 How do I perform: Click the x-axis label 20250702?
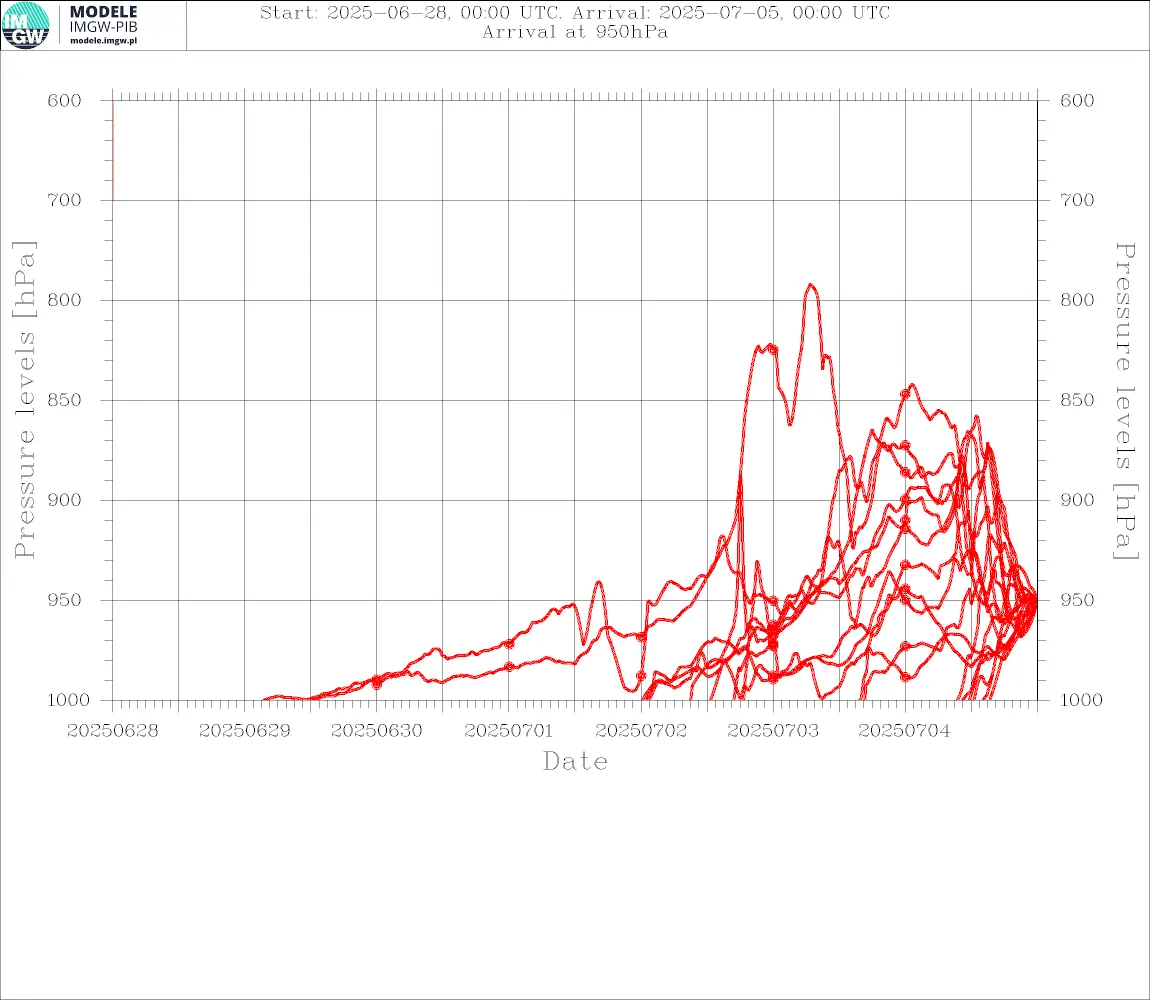pyautogui.click(x=641, y=731)
